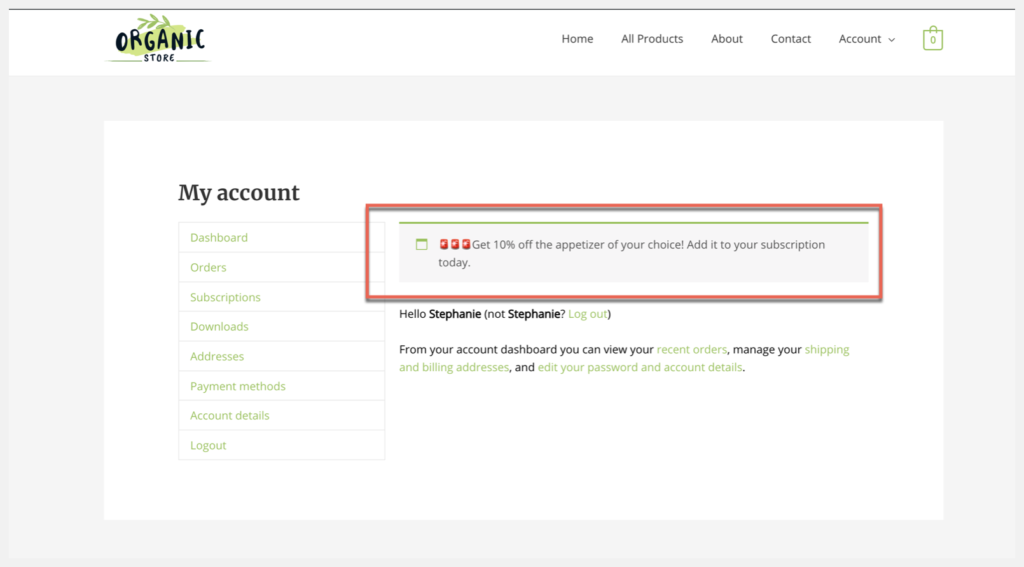Click the Log out link beside Stephanie
This screenshot has width=1024, height=567.
(587, 314)
